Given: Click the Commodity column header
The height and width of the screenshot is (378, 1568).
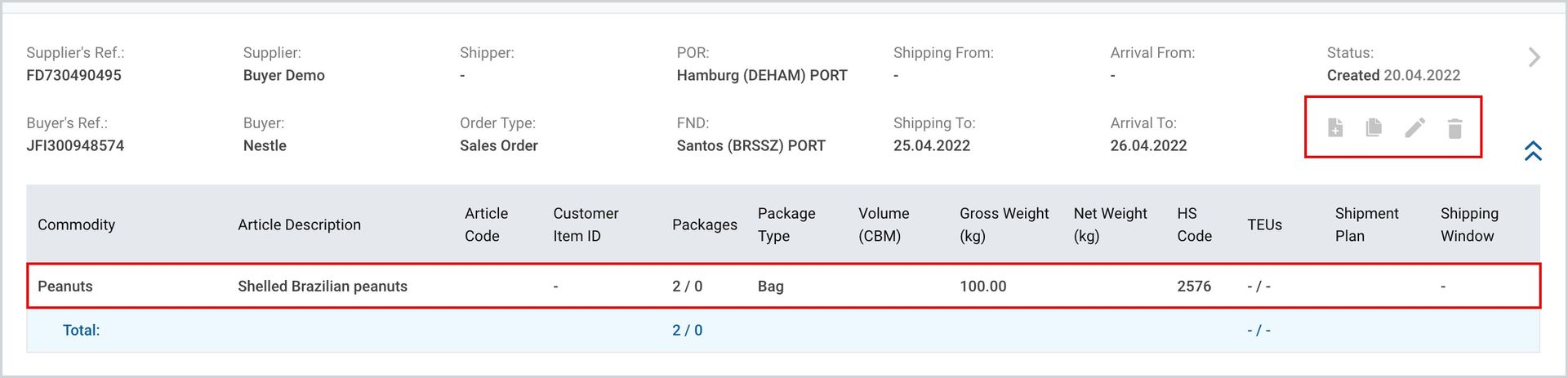Looking at the screenshot, I should 76,225.
